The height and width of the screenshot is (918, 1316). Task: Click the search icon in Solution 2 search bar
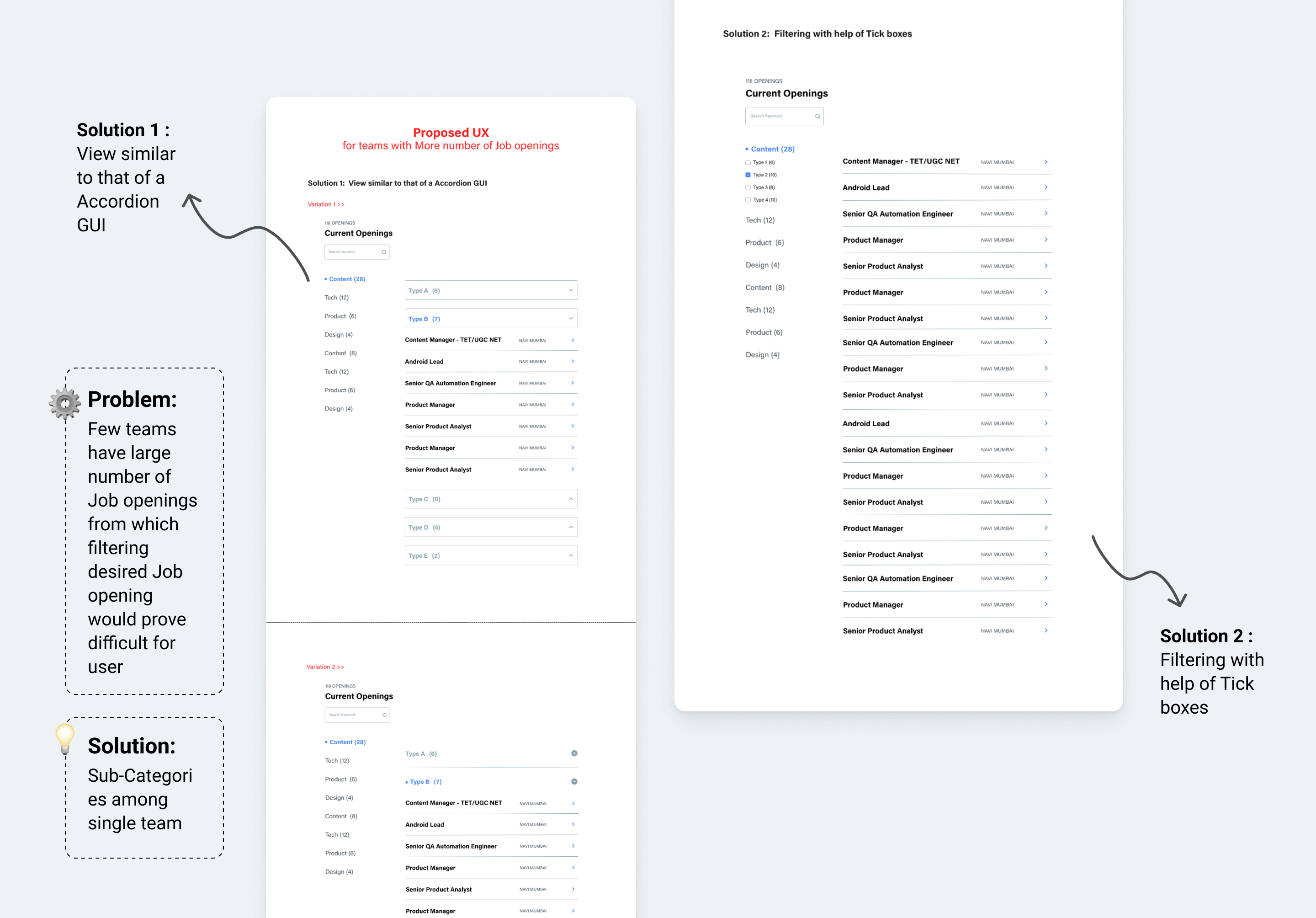click(817, 116)
